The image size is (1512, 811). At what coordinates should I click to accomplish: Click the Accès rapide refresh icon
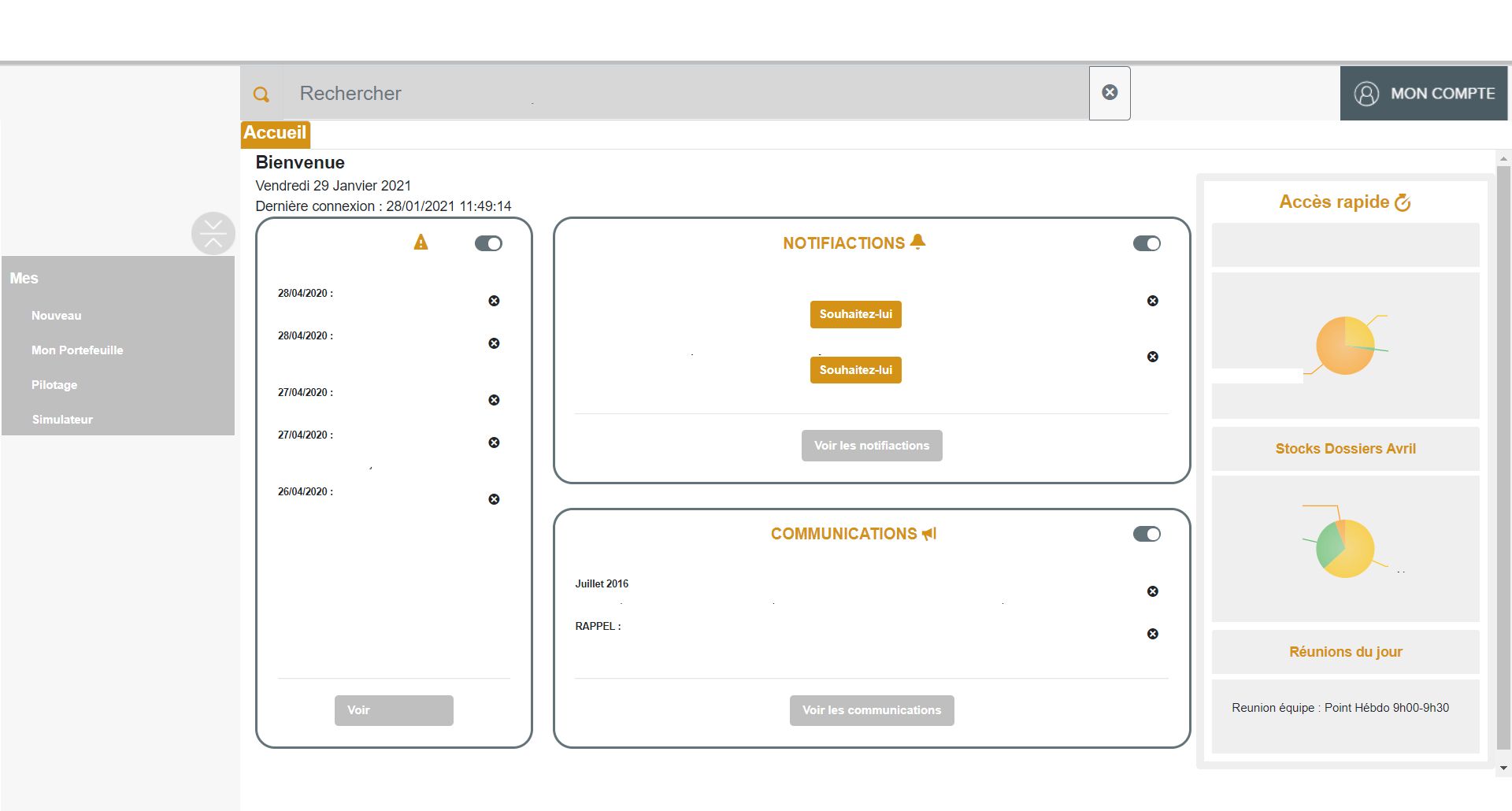click(1403, 202)
